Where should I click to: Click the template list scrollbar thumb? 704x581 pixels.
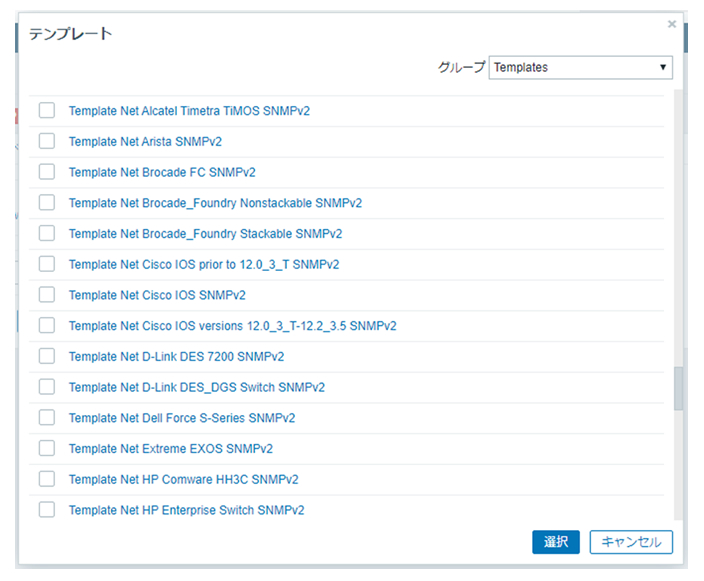[x=678, y=388]
